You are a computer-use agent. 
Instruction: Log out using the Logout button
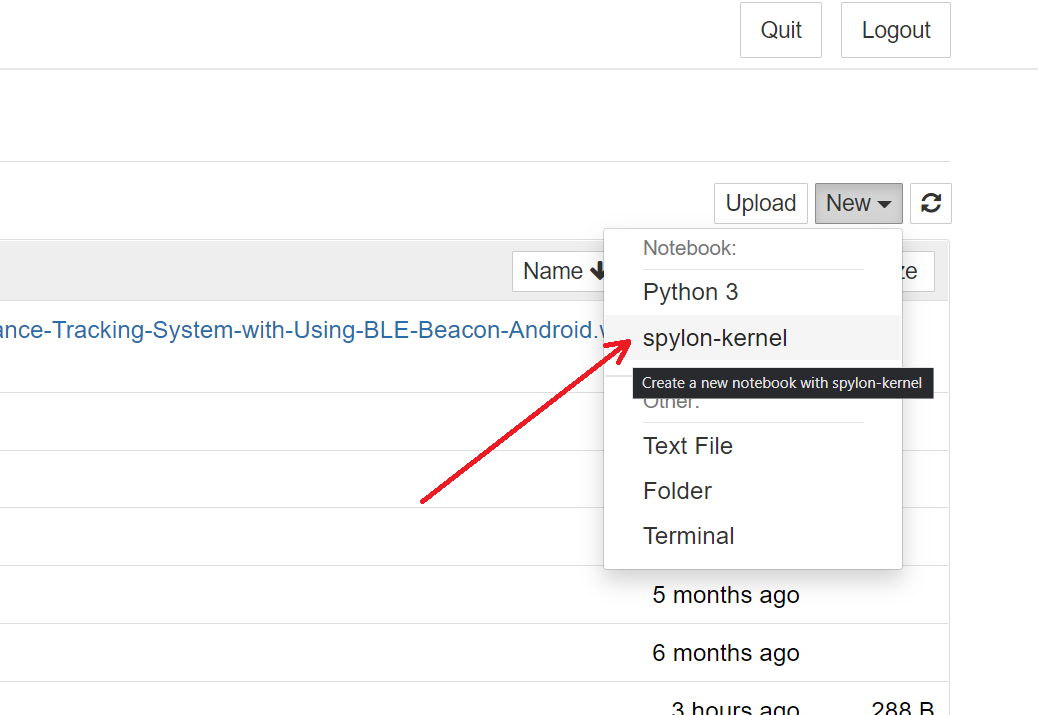click(895, 30)
